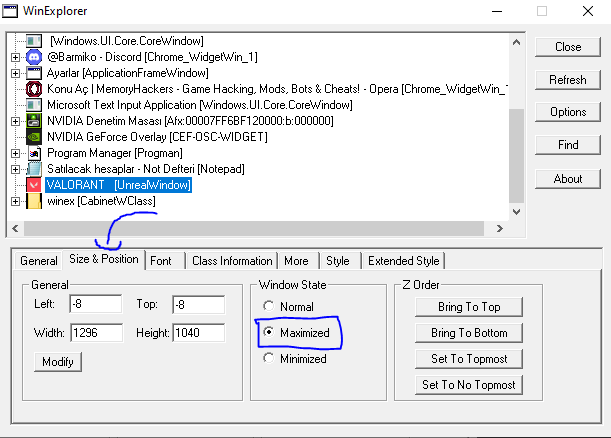The height and width of the screenshot is (438, 611).
Task: Click the vertical scrollbar down arrow
Action: click(x=516, y=212)
